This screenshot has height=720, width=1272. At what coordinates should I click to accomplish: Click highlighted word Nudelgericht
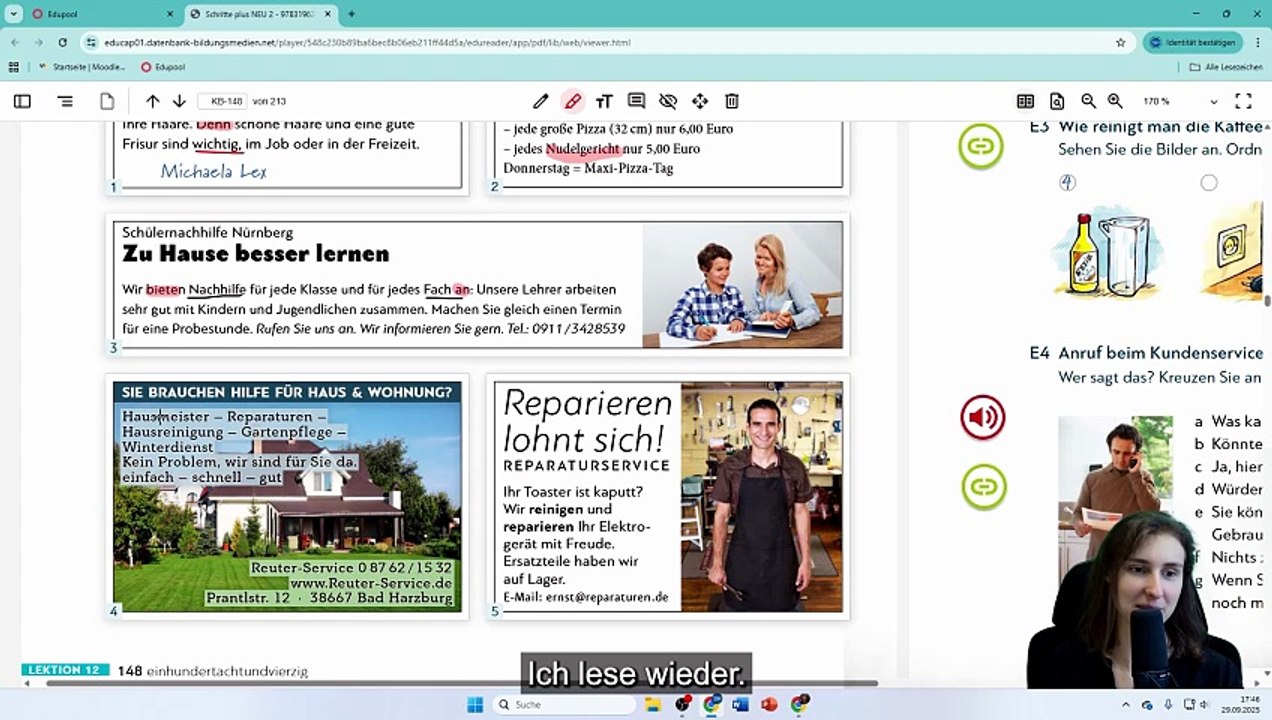tap(582, 148)
